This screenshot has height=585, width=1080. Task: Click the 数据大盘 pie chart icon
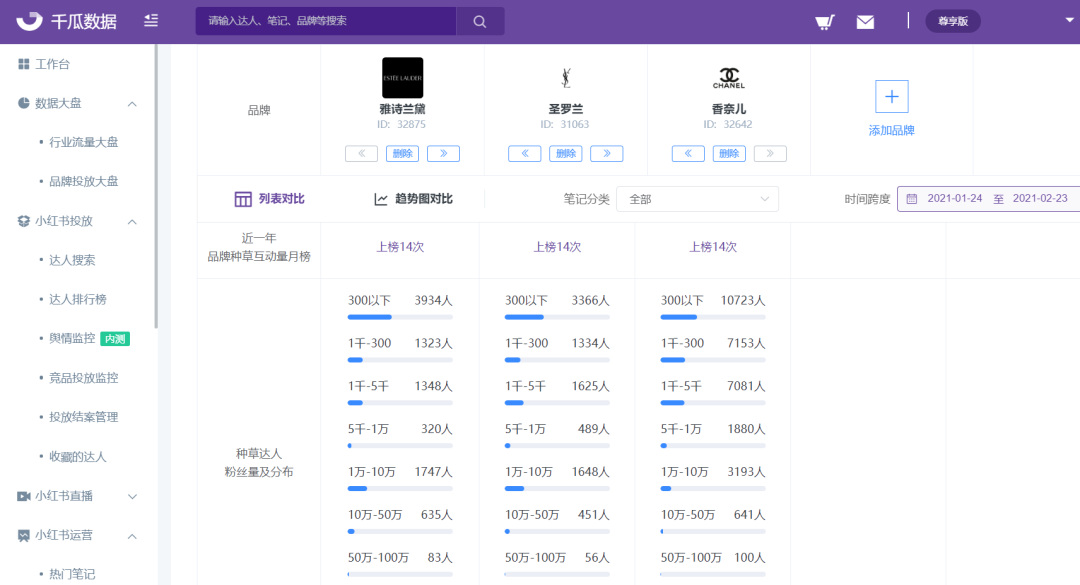pos(23,103)
